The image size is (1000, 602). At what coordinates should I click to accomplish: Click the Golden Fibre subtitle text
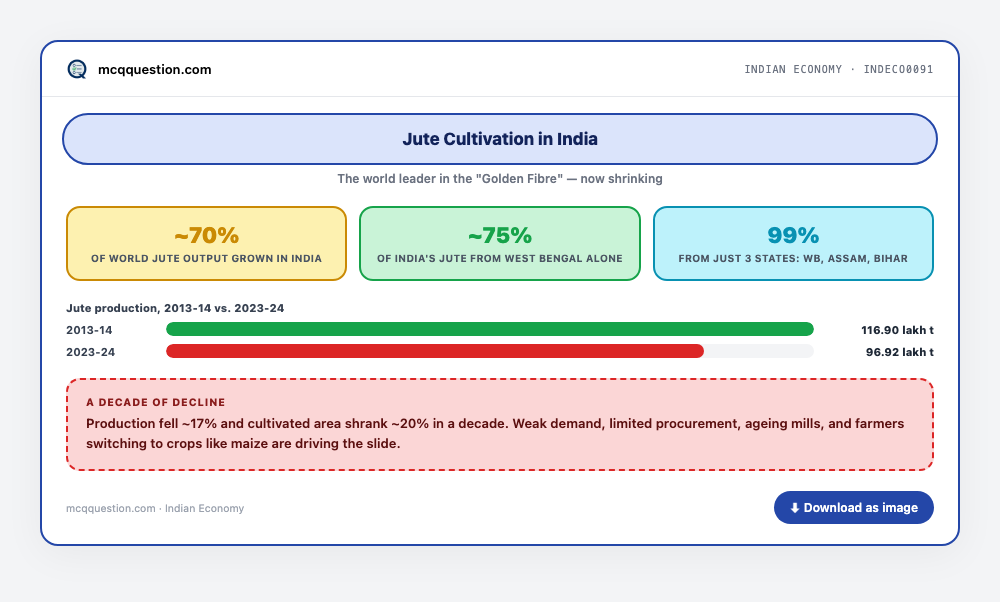coord(500,179)
